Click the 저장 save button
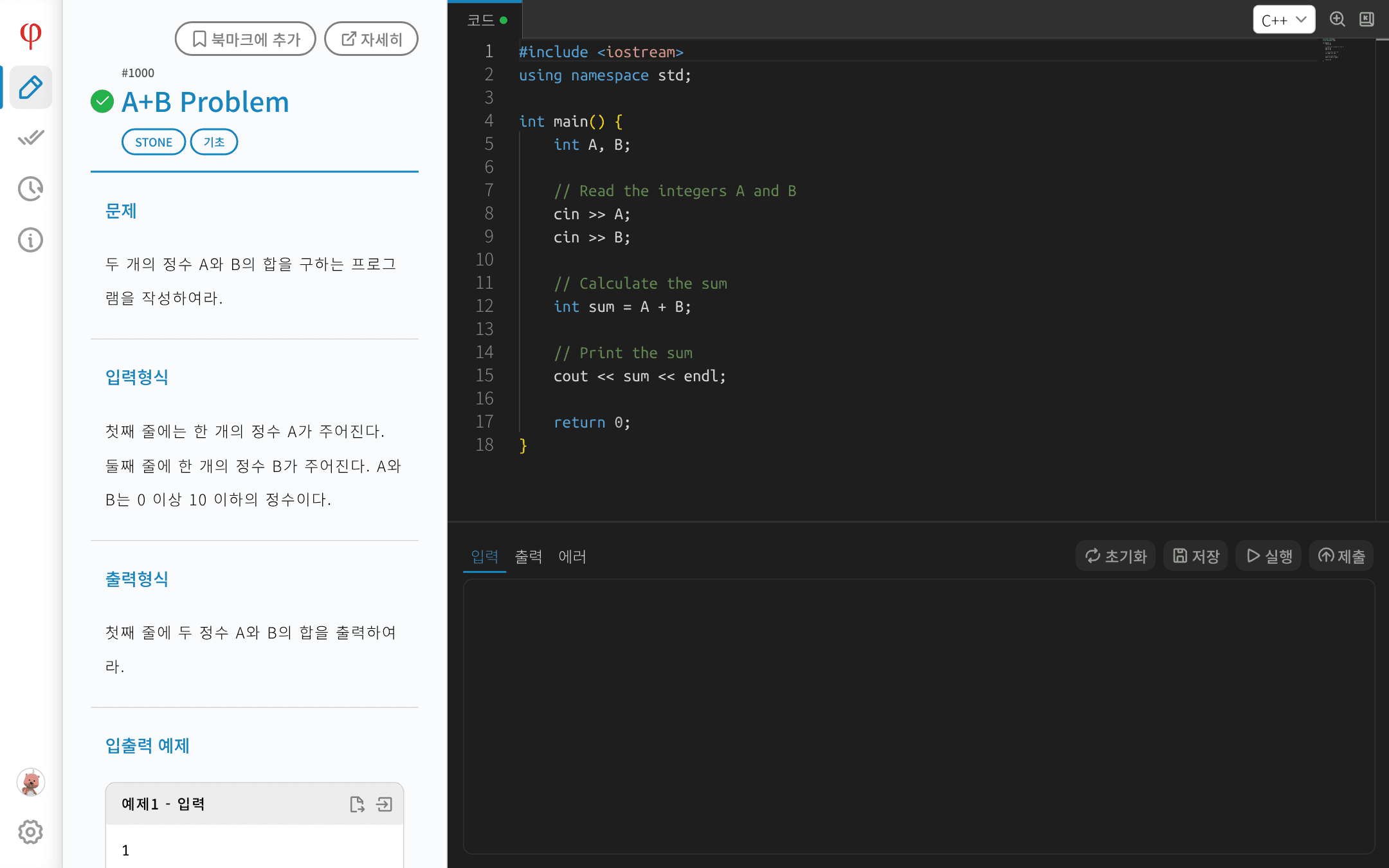 (1196, 556)
